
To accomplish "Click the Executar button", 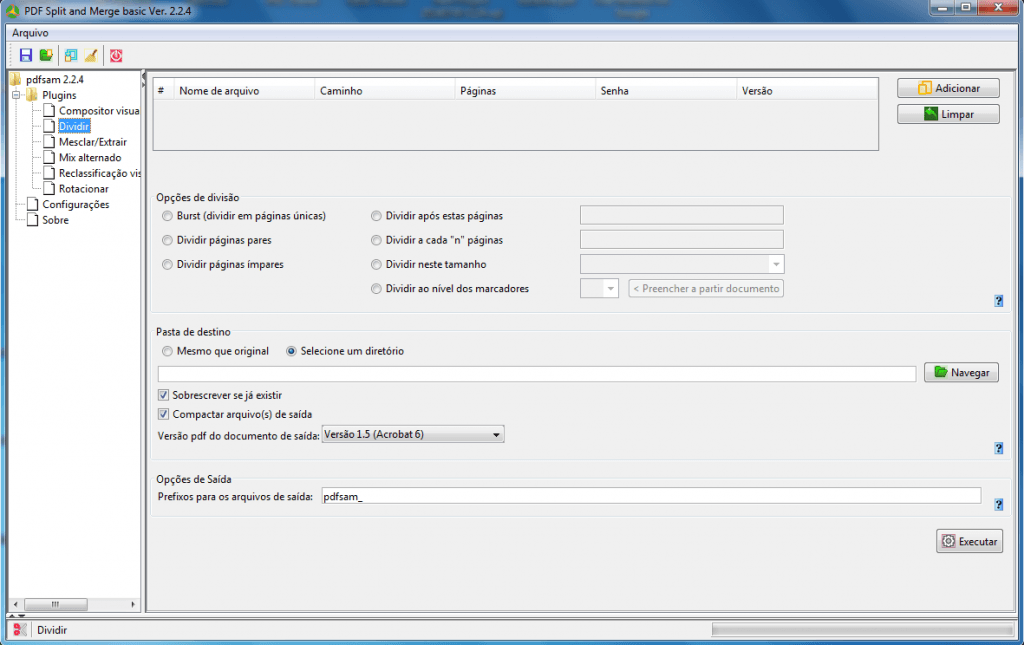I will (969, 541).
